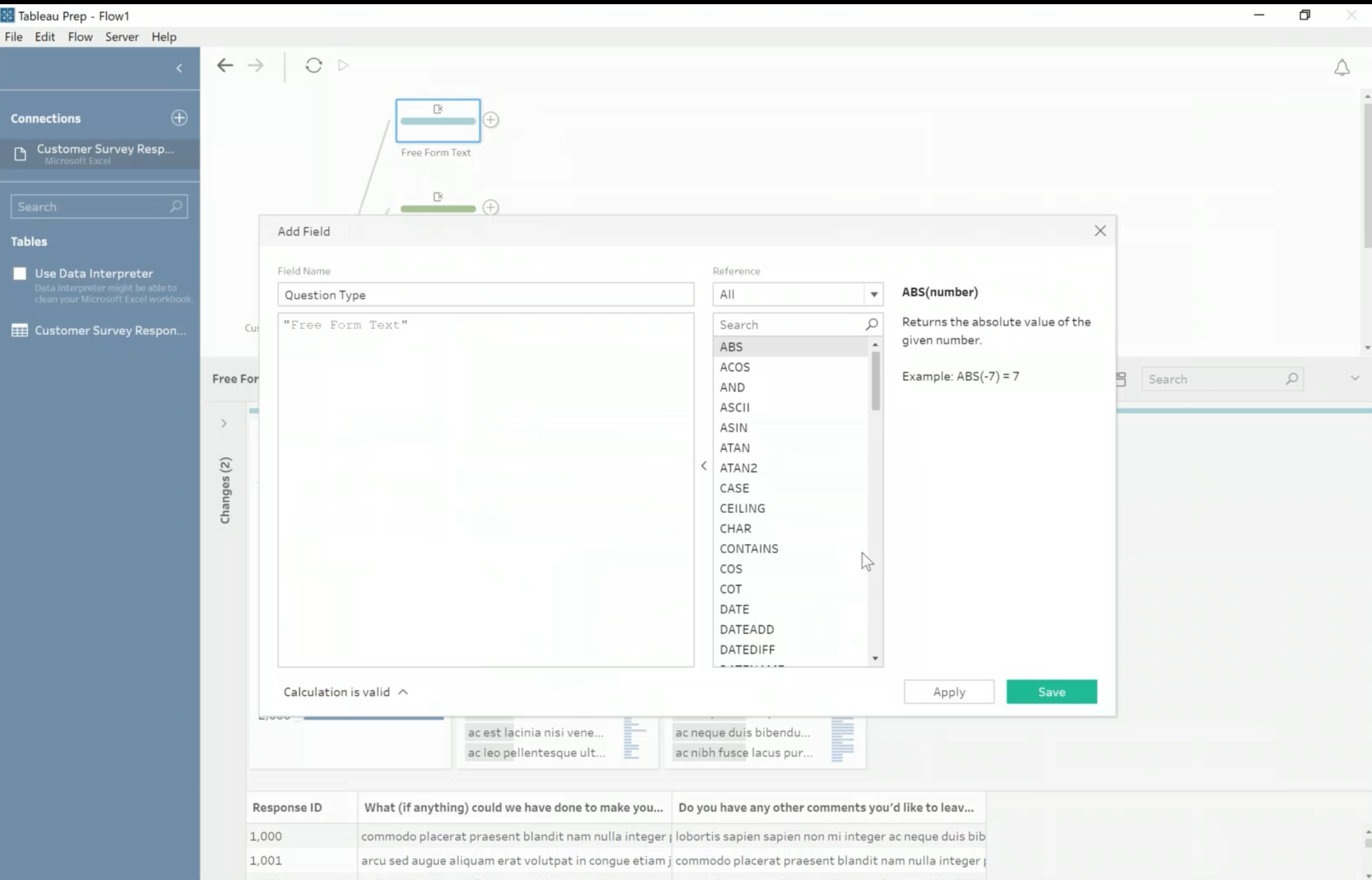Collapse the Connections pane with the left chevron
Viewport: 1372px width, 880px height.
179,68
